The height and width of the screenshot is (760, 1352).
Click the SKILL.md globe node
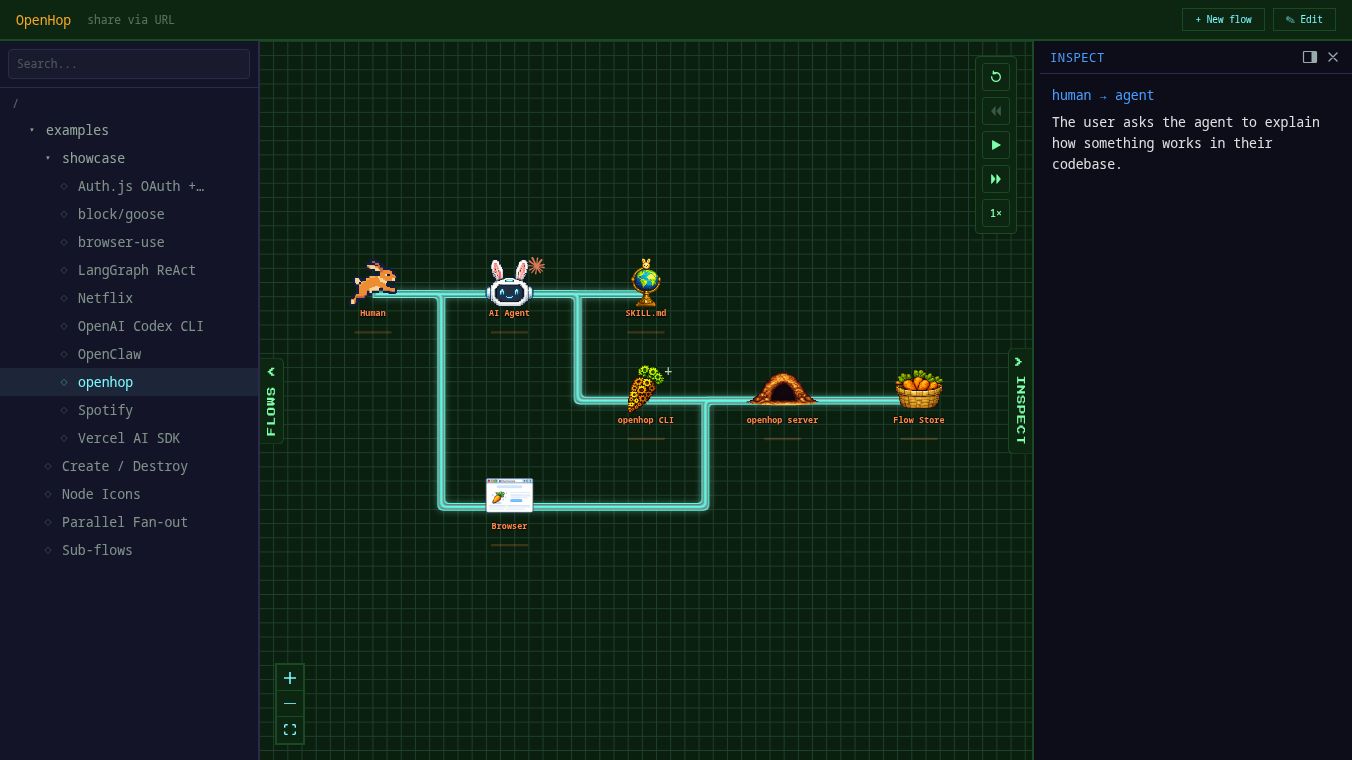pos(646,283)
